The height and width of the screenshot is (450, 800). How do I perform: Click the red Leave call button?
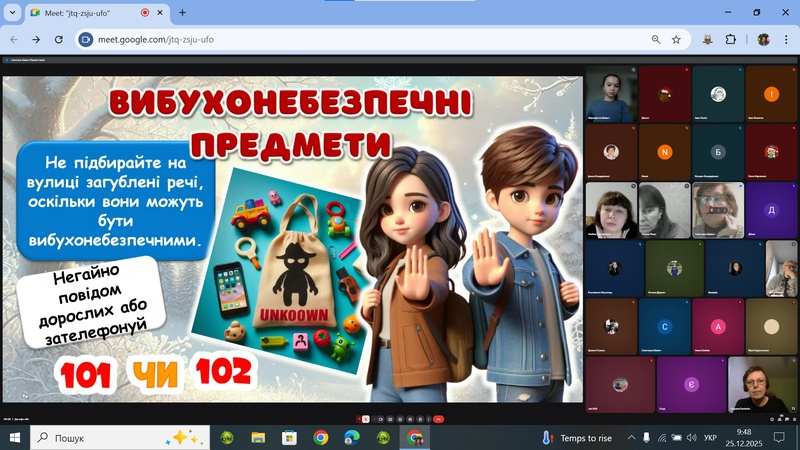coord(438,419)
